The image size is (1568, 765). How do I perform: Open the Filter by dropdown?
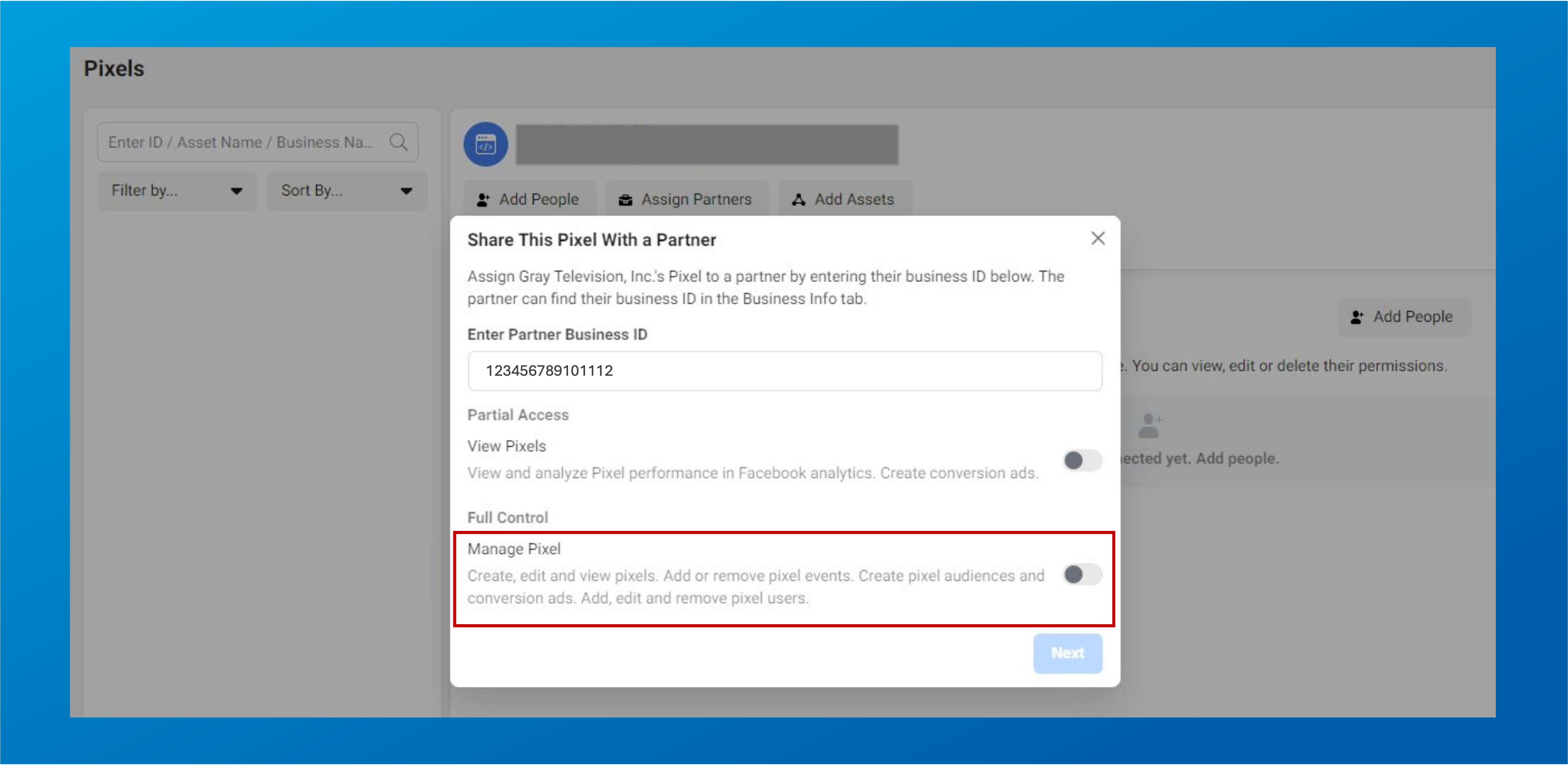point(177,190)
